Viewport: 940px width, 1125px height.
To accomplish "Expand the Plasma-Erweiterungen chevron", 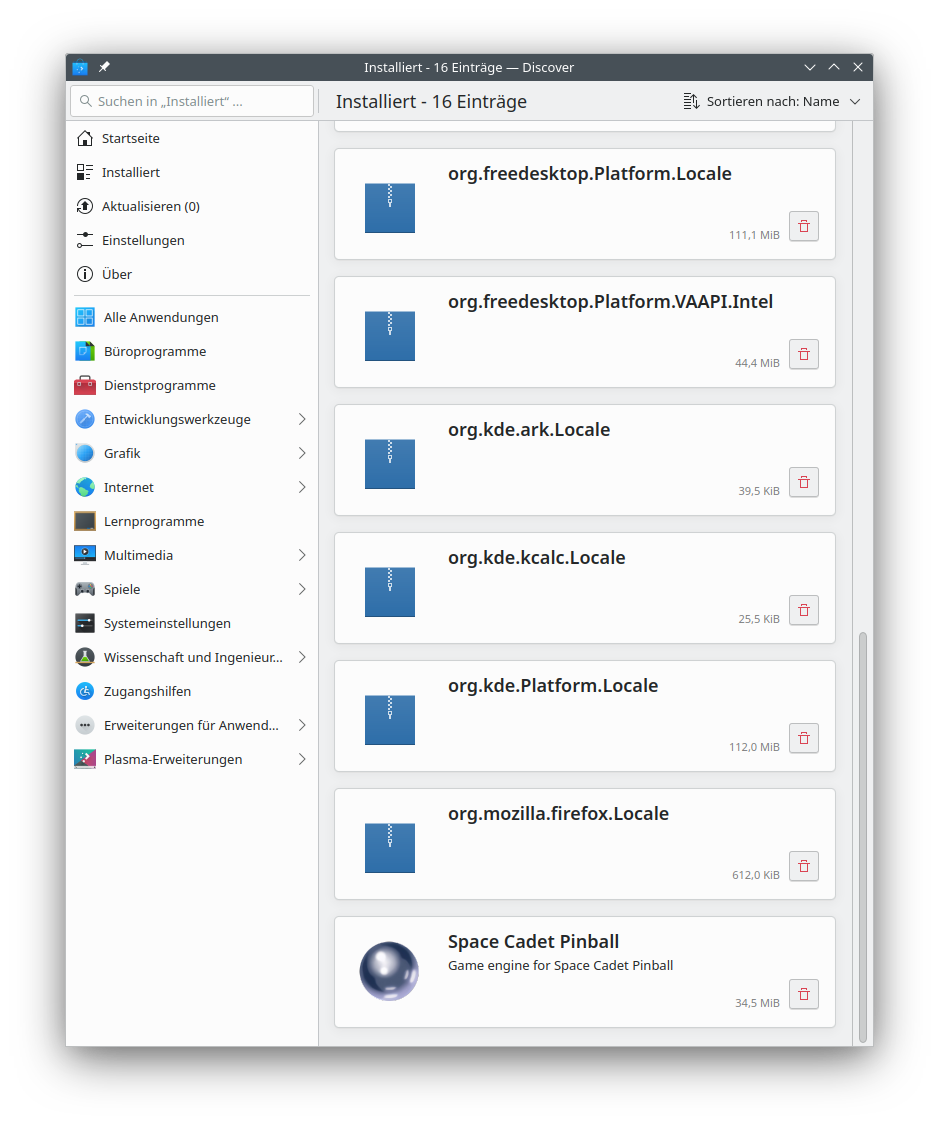I will point(302,759).
